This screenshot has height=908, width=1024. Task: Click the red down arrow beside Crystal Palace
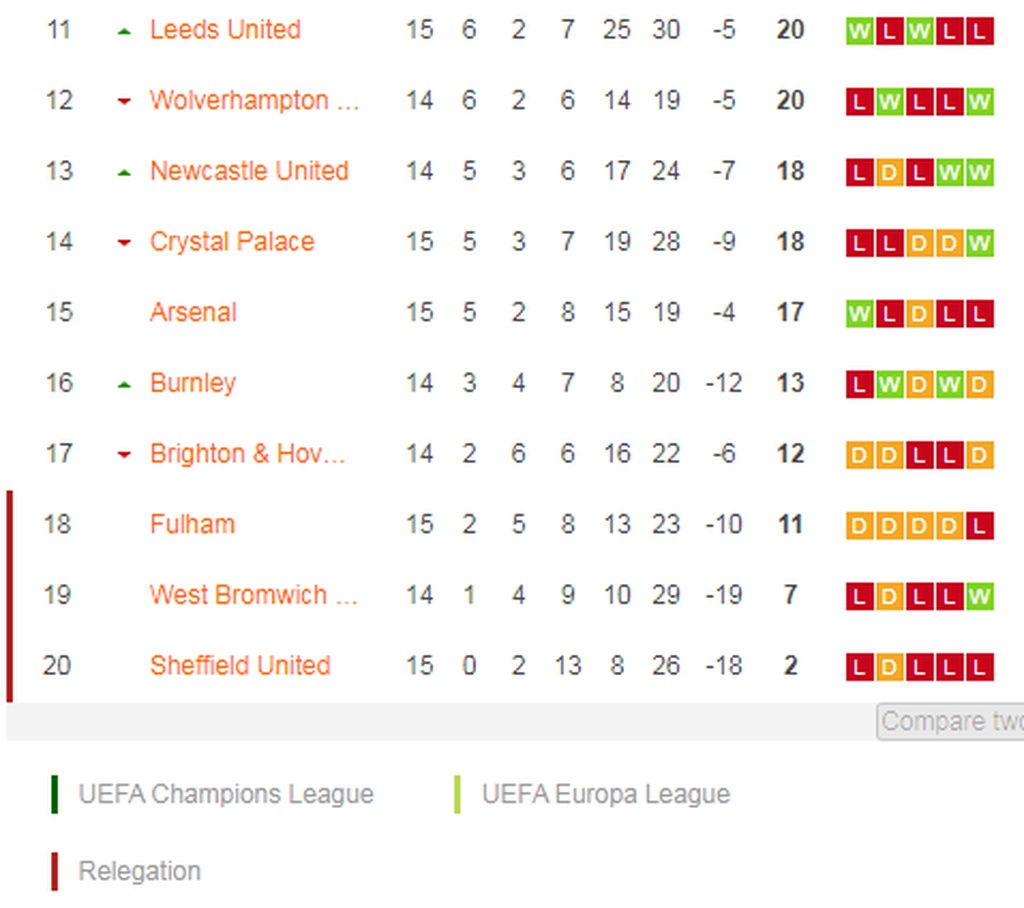coord(124,243)
